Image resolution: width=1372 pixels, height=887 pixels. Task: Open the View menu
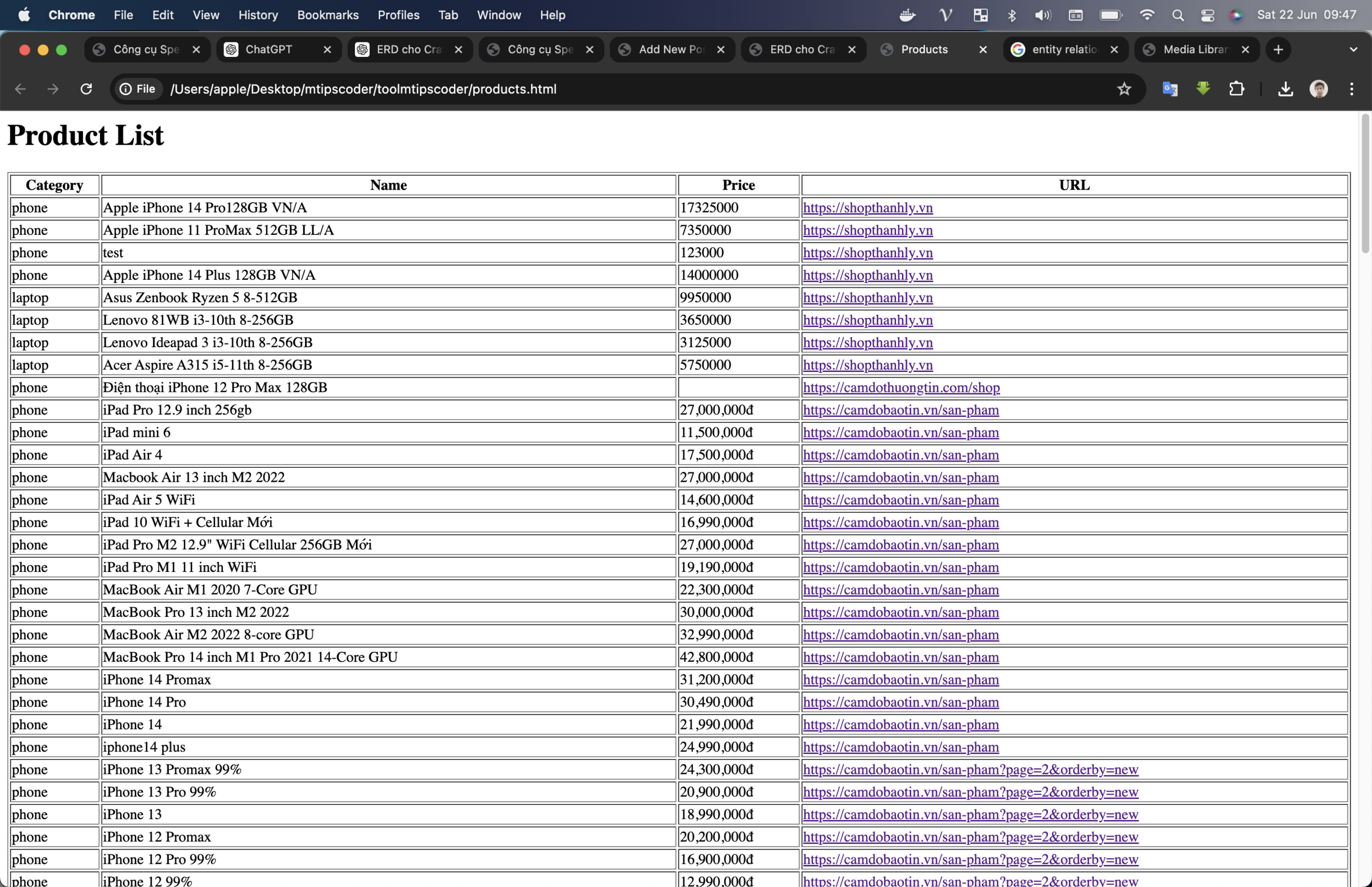coord(206,15)
